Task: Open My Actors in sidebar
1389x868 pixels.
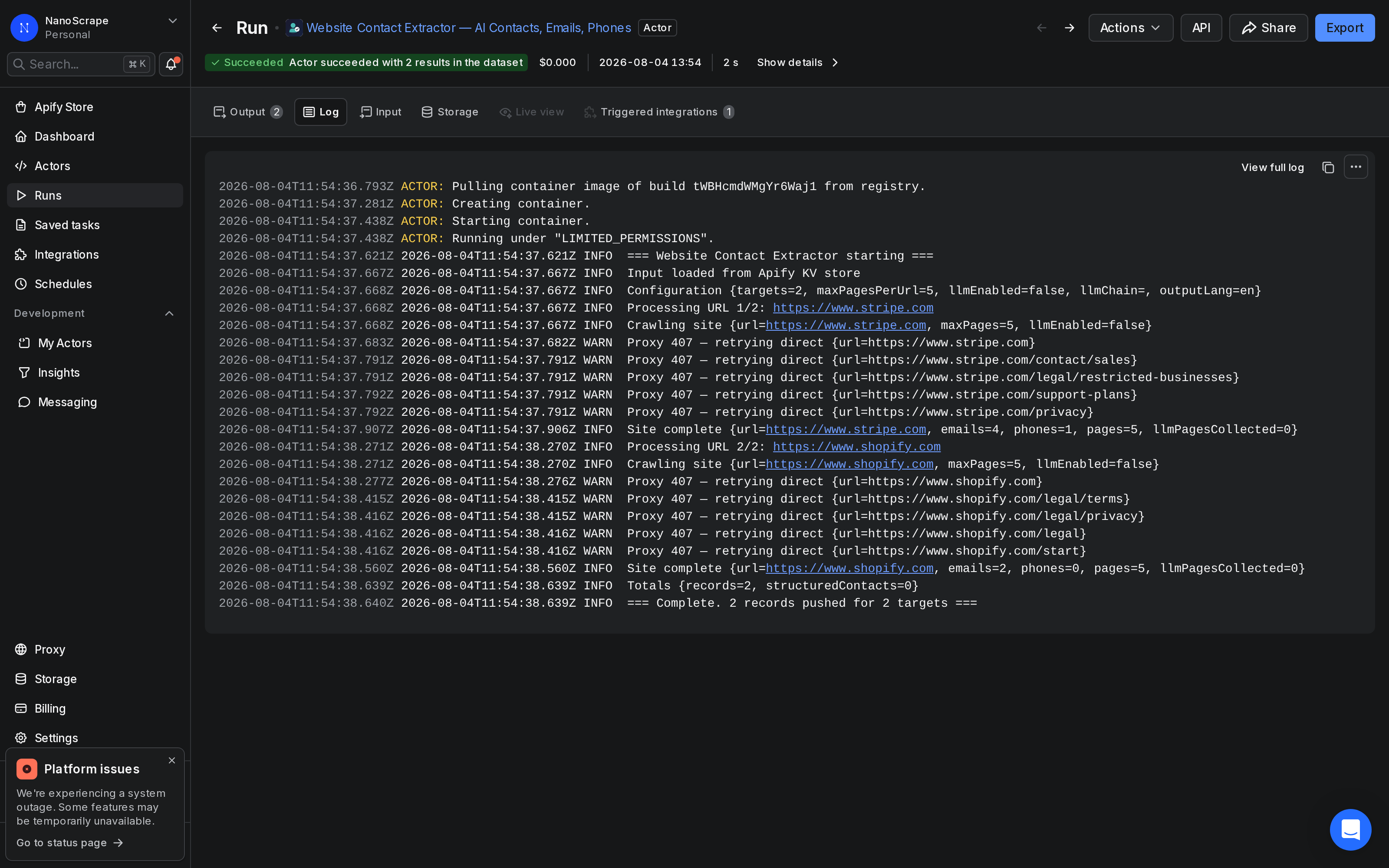Action: point(95,343)
